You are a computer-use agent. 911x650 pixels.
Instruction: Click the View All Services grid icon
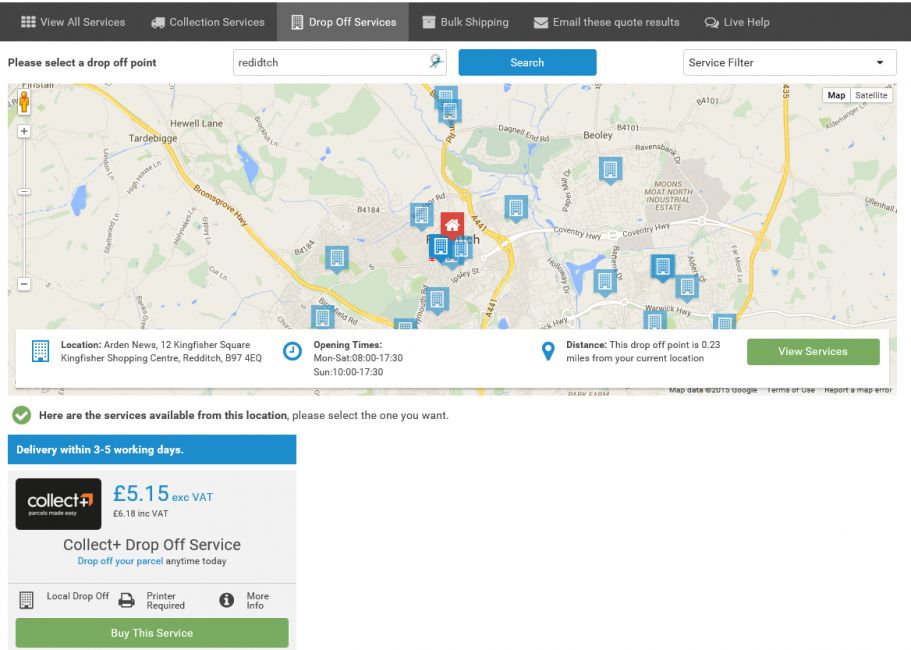pos(28,22)
